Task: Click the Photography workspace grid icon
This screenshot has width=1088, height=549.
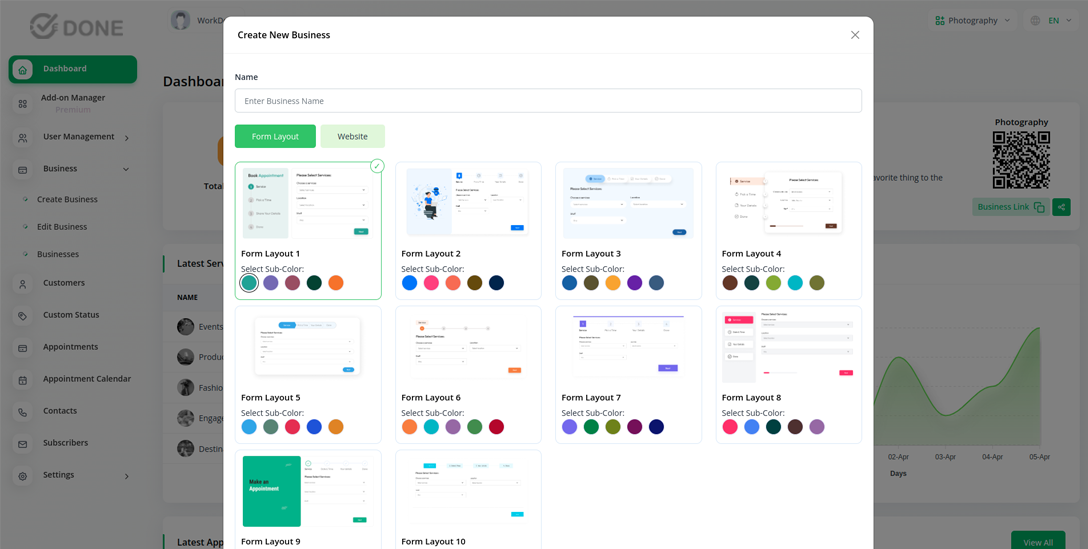Action: pos(940,21)
